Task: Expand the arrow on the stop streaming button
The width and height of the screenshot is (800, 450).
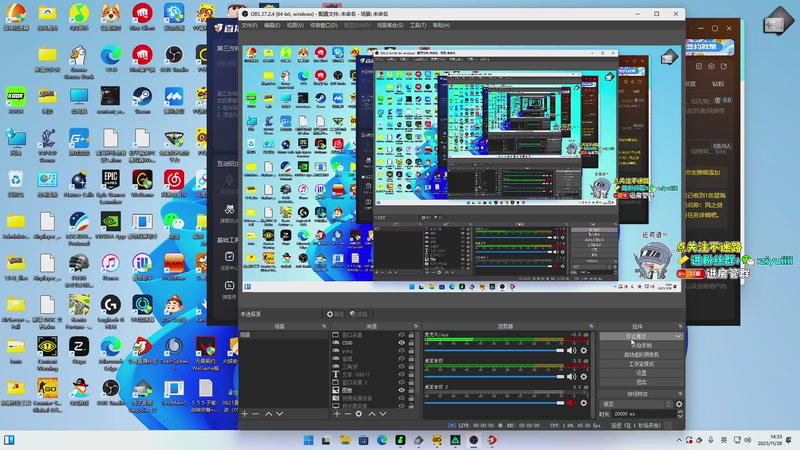Action: [x=678, y=337]
